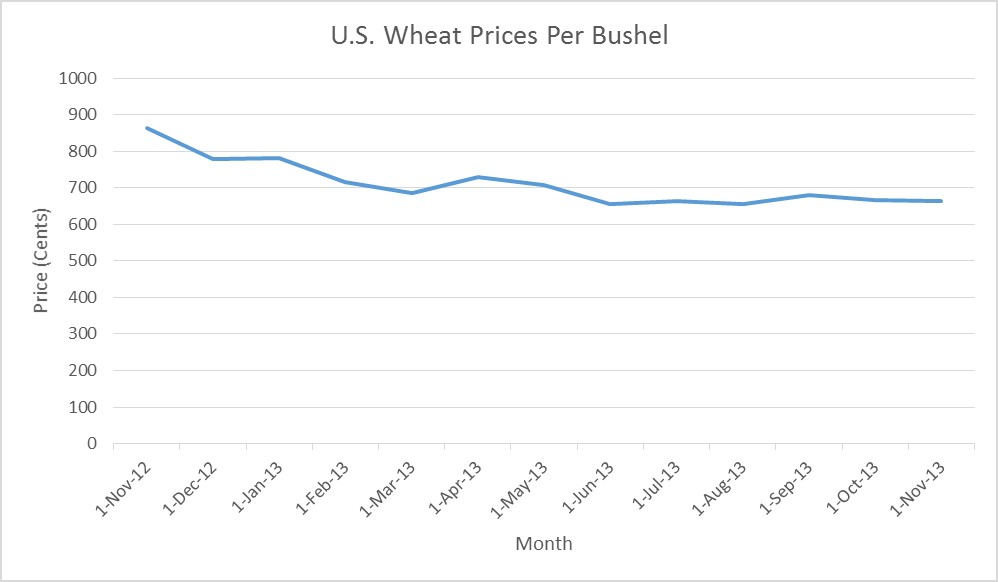
Task: Click the chart title U.S. Wheat Prices Per Bushel
Action: [x=498, y=37]
